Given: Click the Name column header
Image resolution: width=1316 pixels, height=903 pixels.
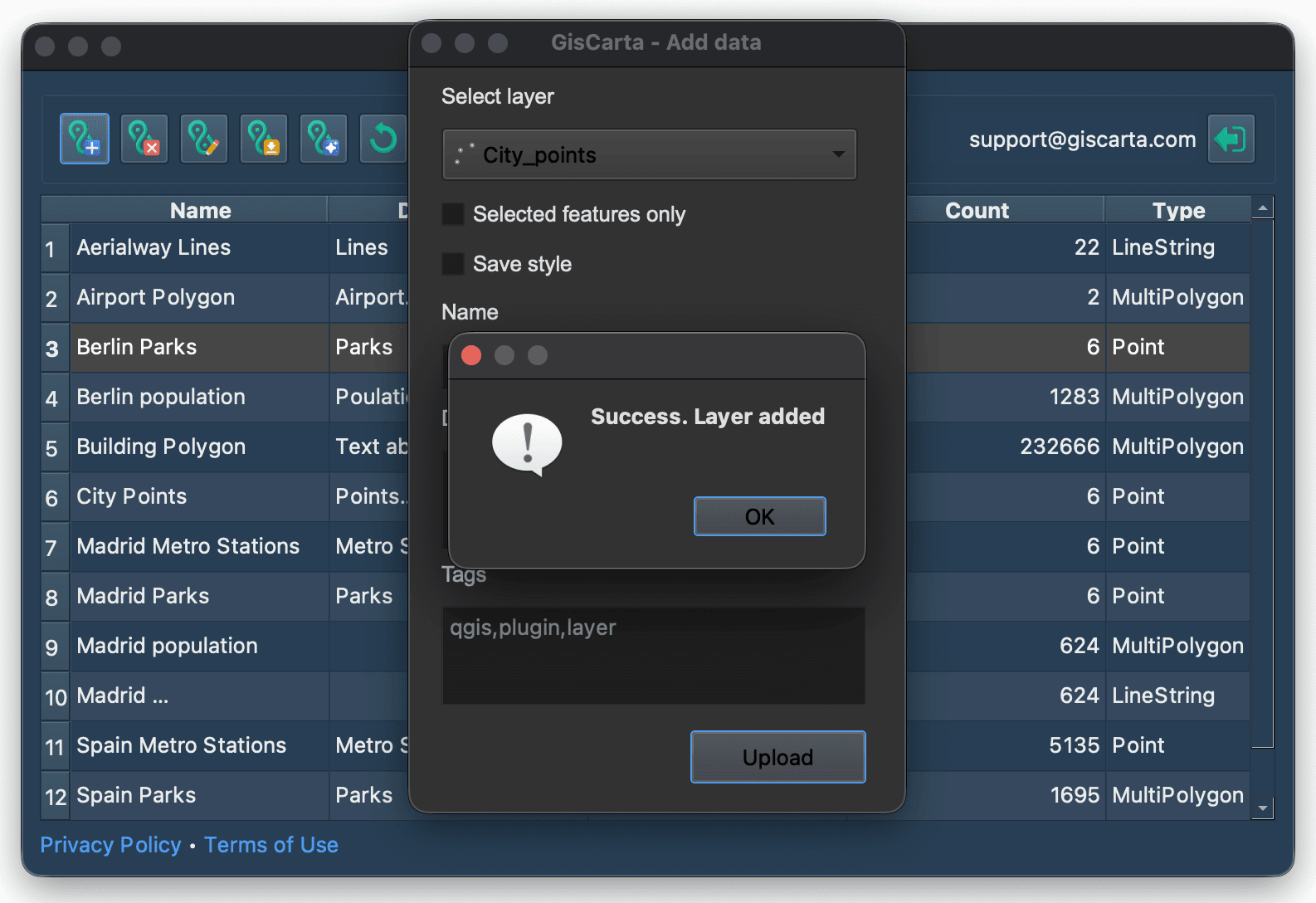Looking at the screenshot, I should coord(200,210).
